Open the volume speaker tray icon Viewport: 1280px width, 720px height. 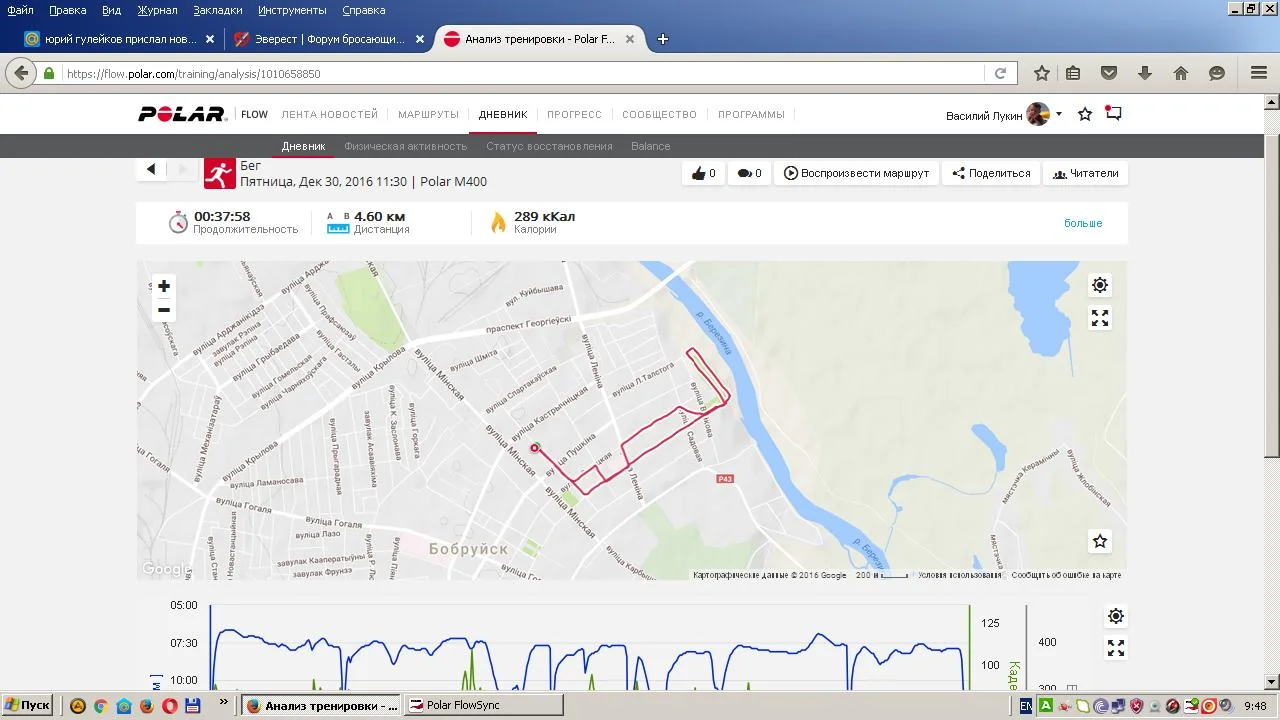[x=1227, y=706]
